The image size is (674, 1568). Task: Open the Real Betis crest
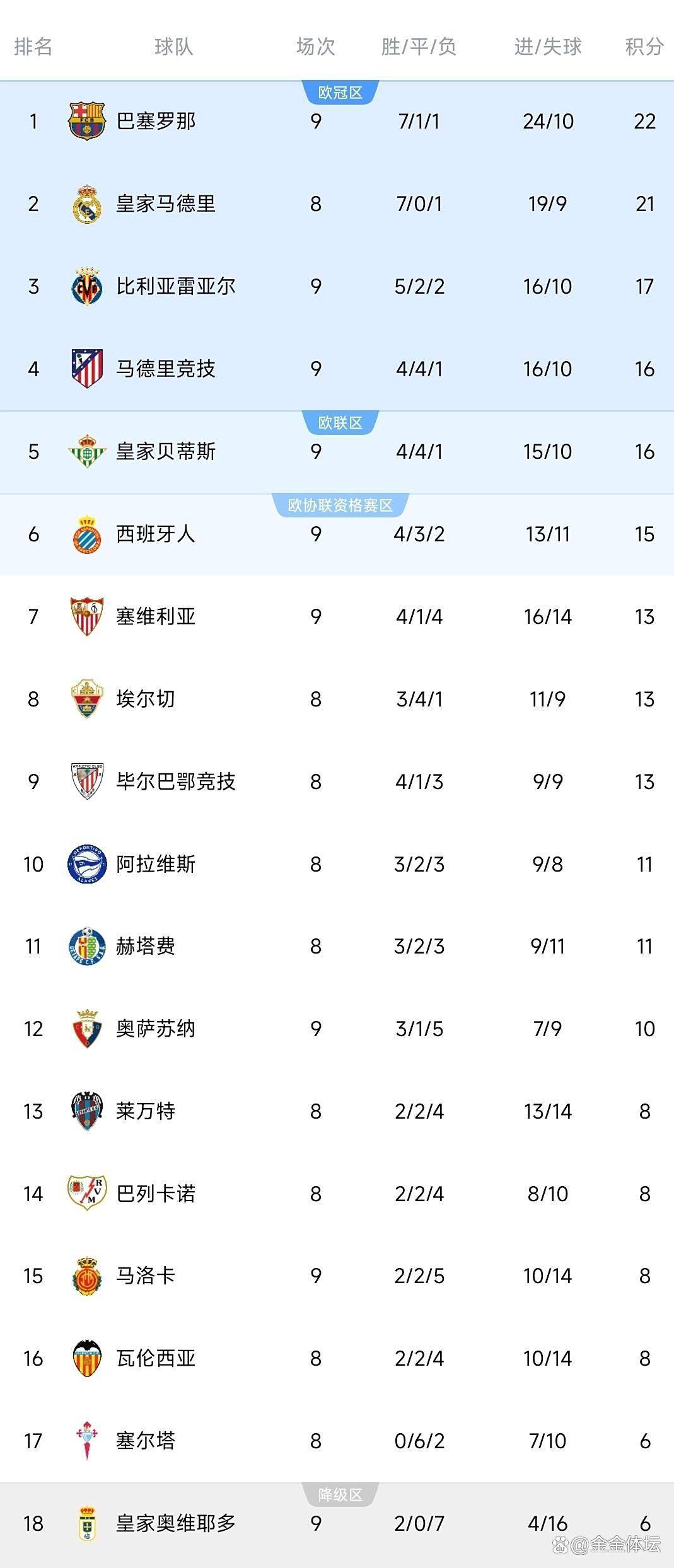click(86, 451)
